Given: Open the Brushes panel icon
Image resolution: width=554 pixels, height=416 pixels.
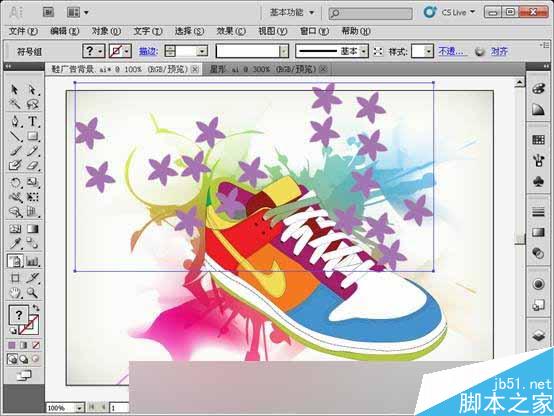Looking at the screenshot, I should [538, 161].
